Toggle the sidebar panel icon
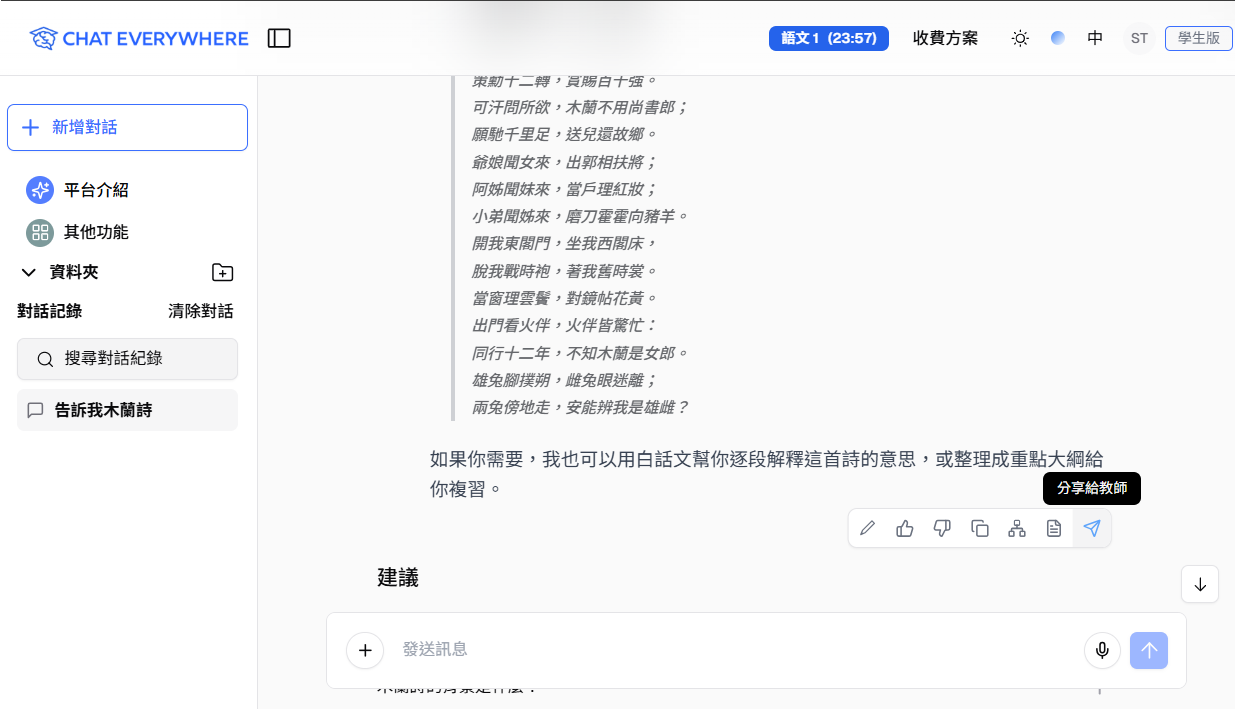Image resolution: width=1235 pixels, height=709 pixels. click(279, 39)
